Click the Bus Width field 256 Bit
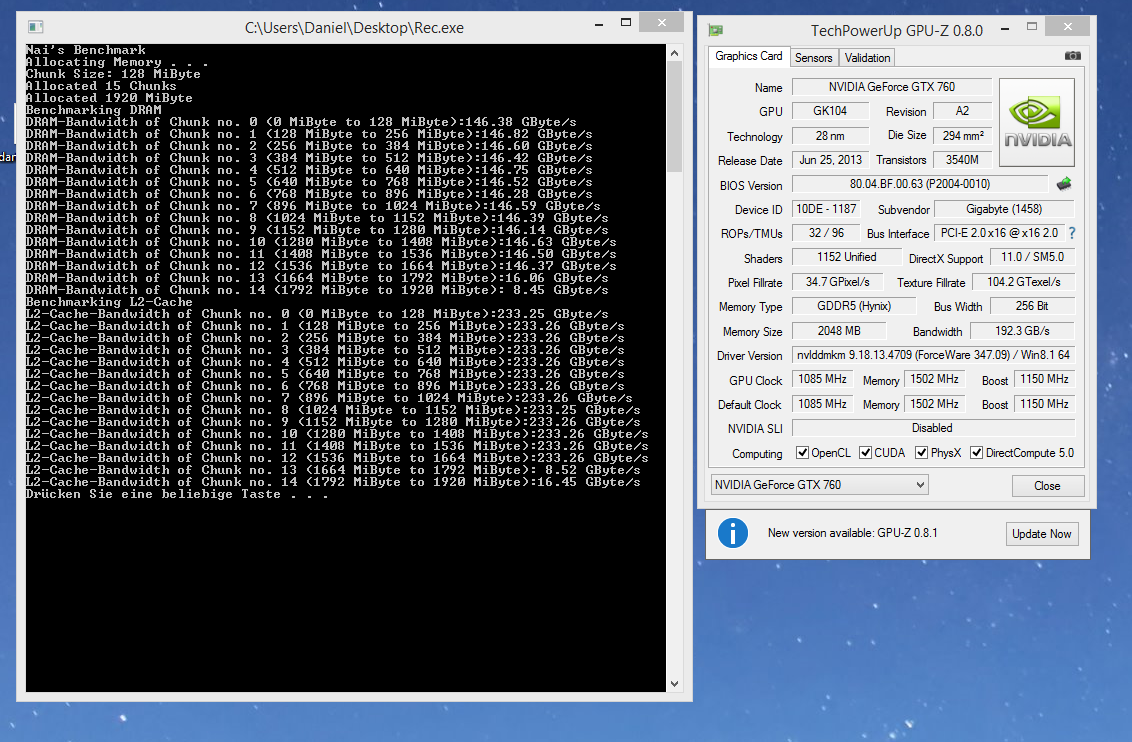The image size is (1132, 742). [x=1032, y=306]
